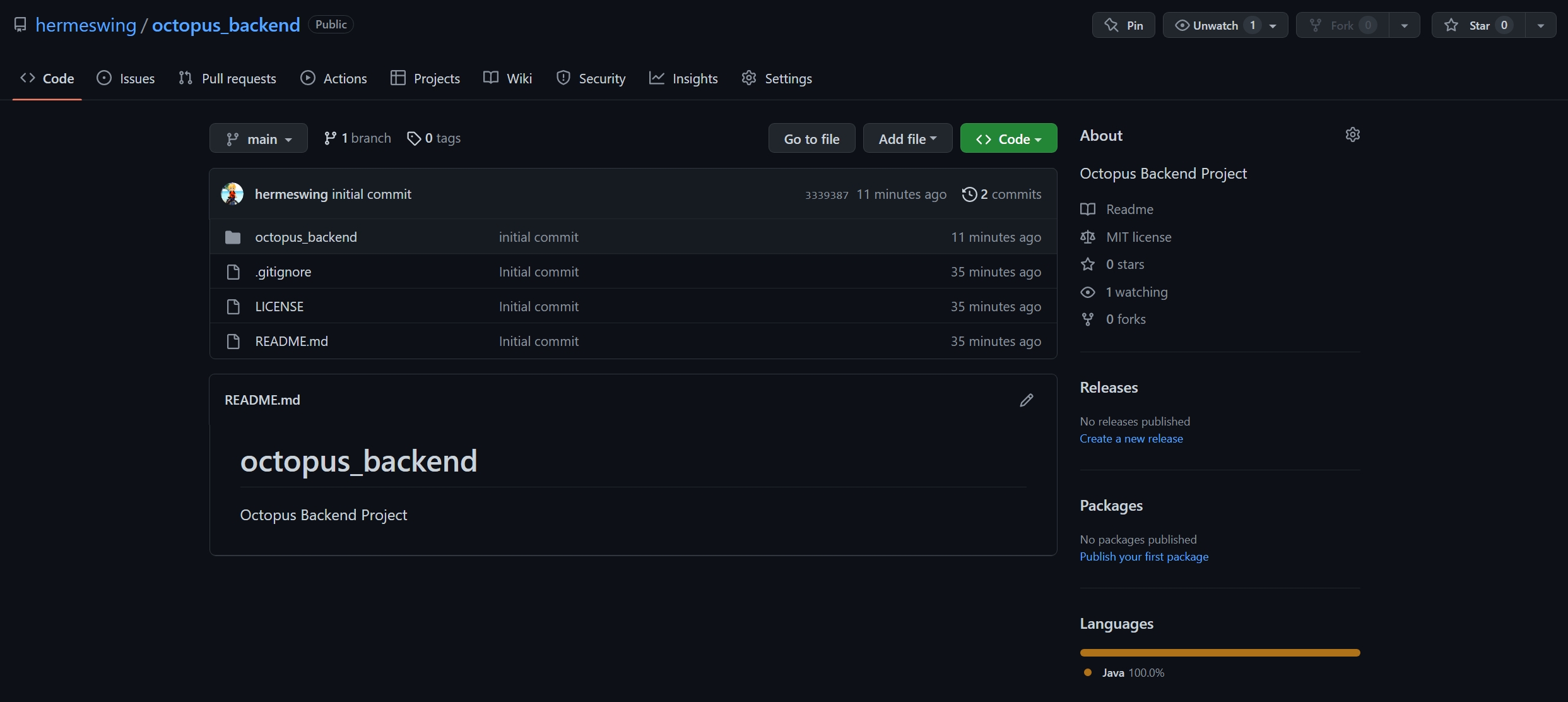
Task: Switch to the Pull requests tab
Action: pos(228,78)
